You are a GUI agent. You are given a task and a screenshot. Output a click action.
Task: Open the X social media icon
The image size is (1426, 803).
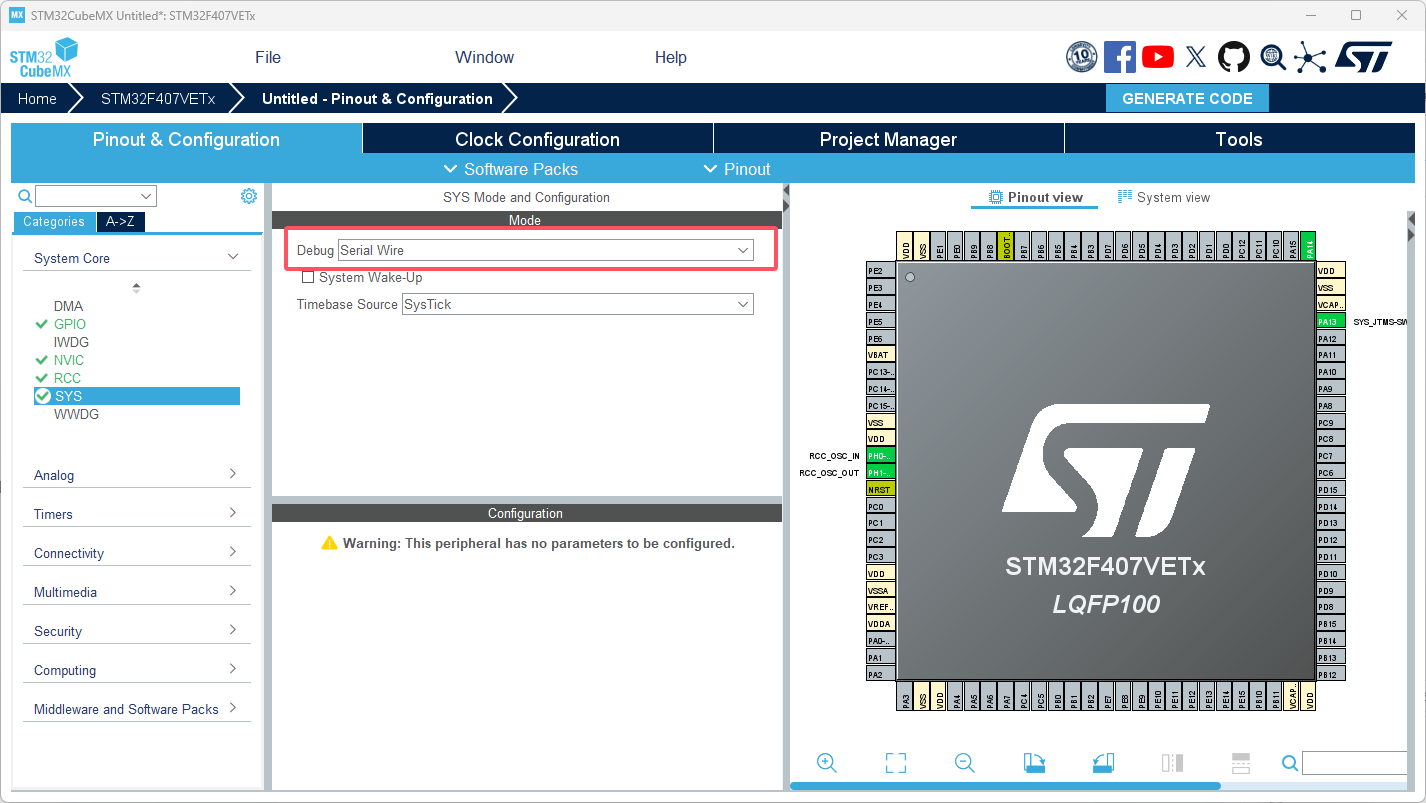pyautogui.click(x=1195, y=57)
